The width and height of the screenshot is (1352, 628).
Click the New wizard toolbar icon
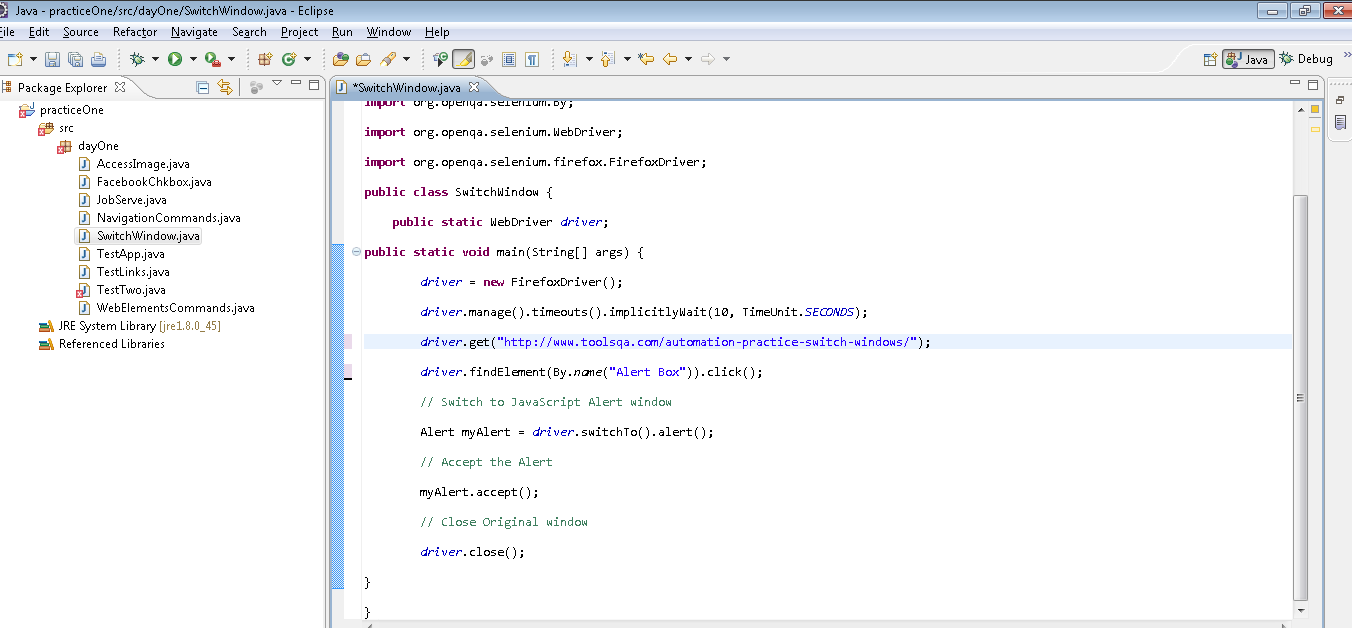click(x=14, y=59)
